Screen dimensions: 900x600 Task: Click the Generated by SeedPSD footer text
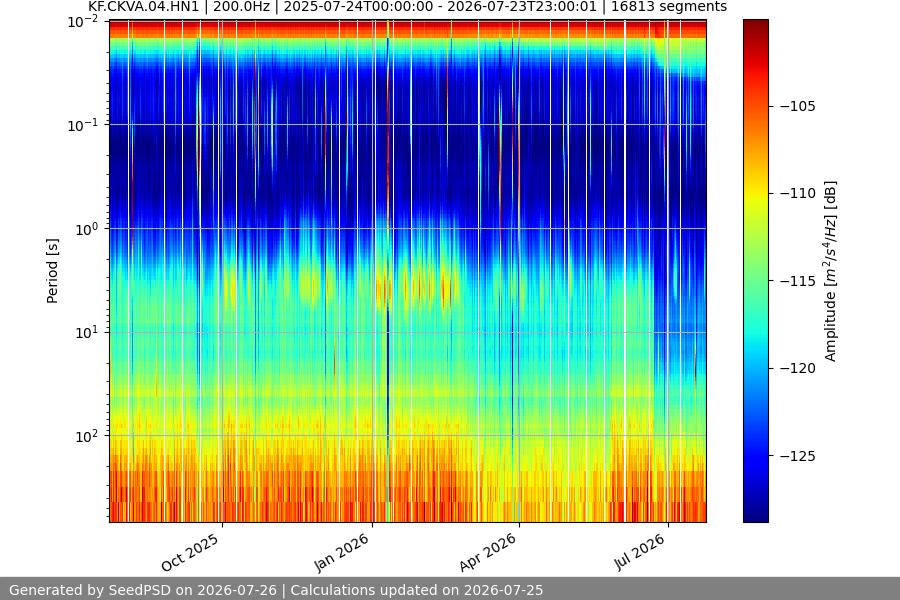(276, 590)
